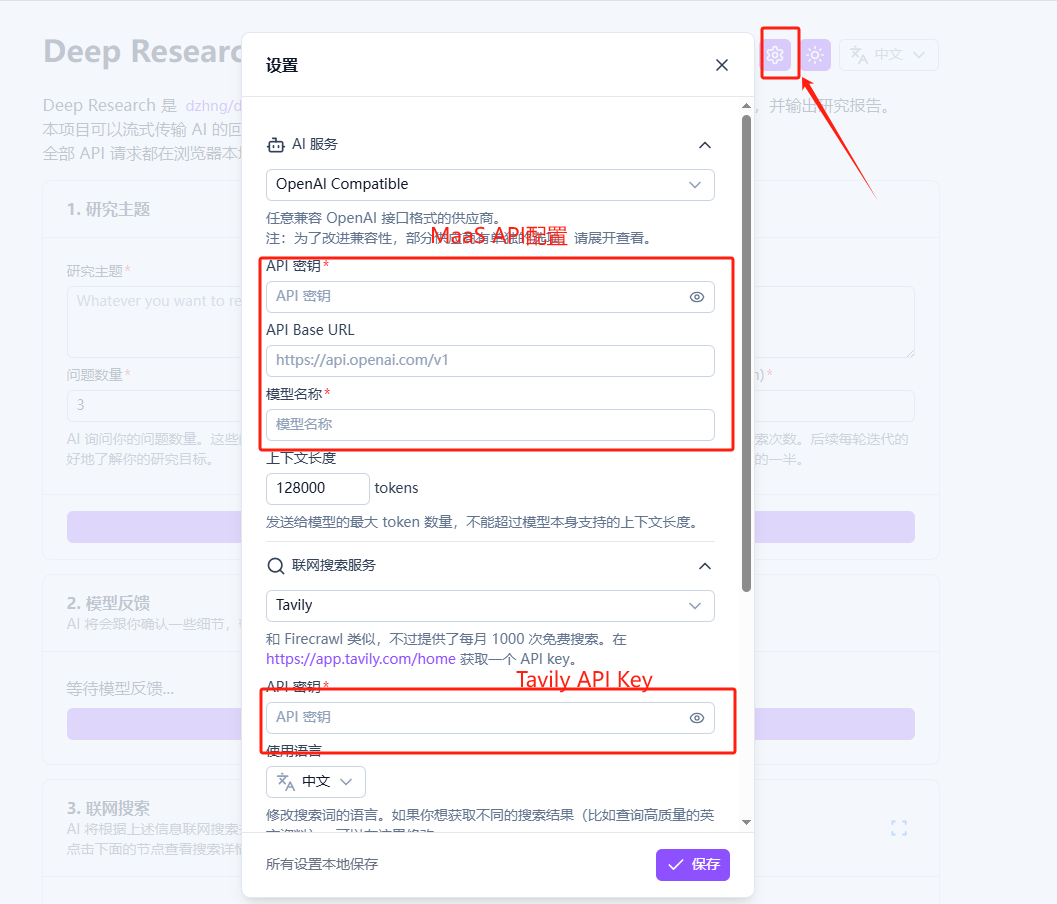
Task: Click the 等待模型反馈... text
Action: tap(120, 688)
